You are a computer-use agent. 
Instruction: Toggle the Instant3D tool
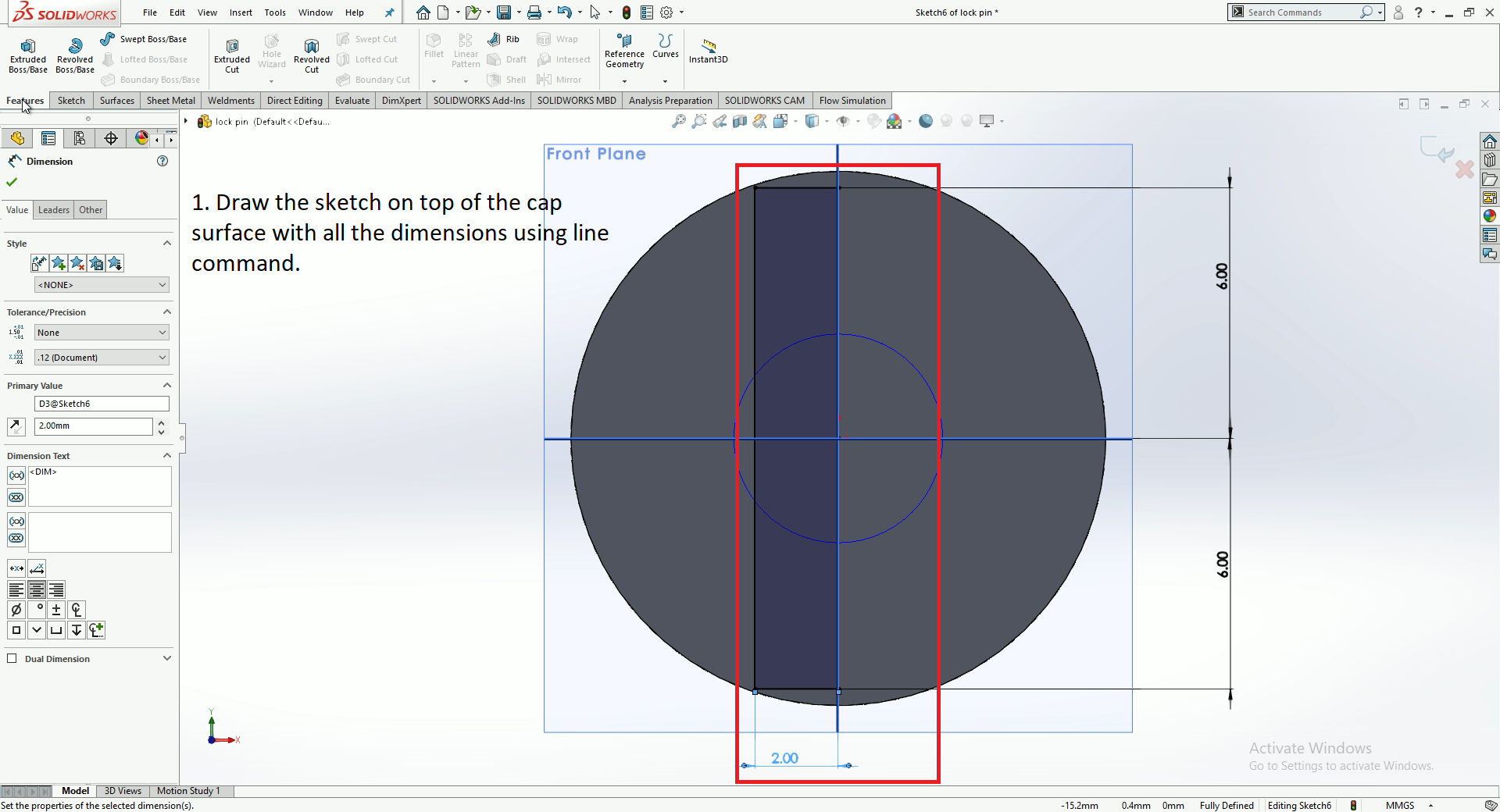coord(708,51)
